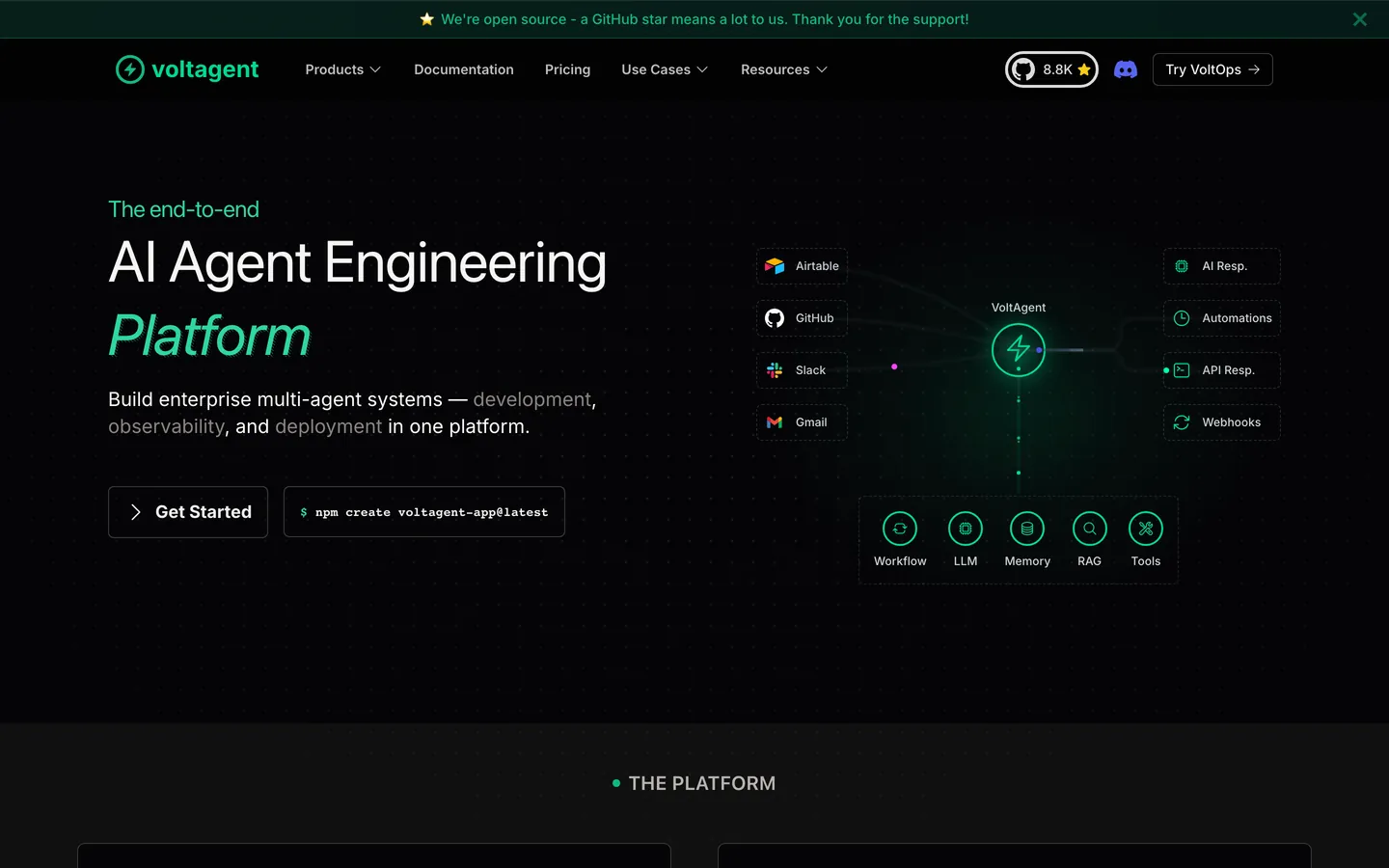Screen dimensions: 1389x868
Task: Click the GitHub integration icon in diagram
Action: point(775,318)
